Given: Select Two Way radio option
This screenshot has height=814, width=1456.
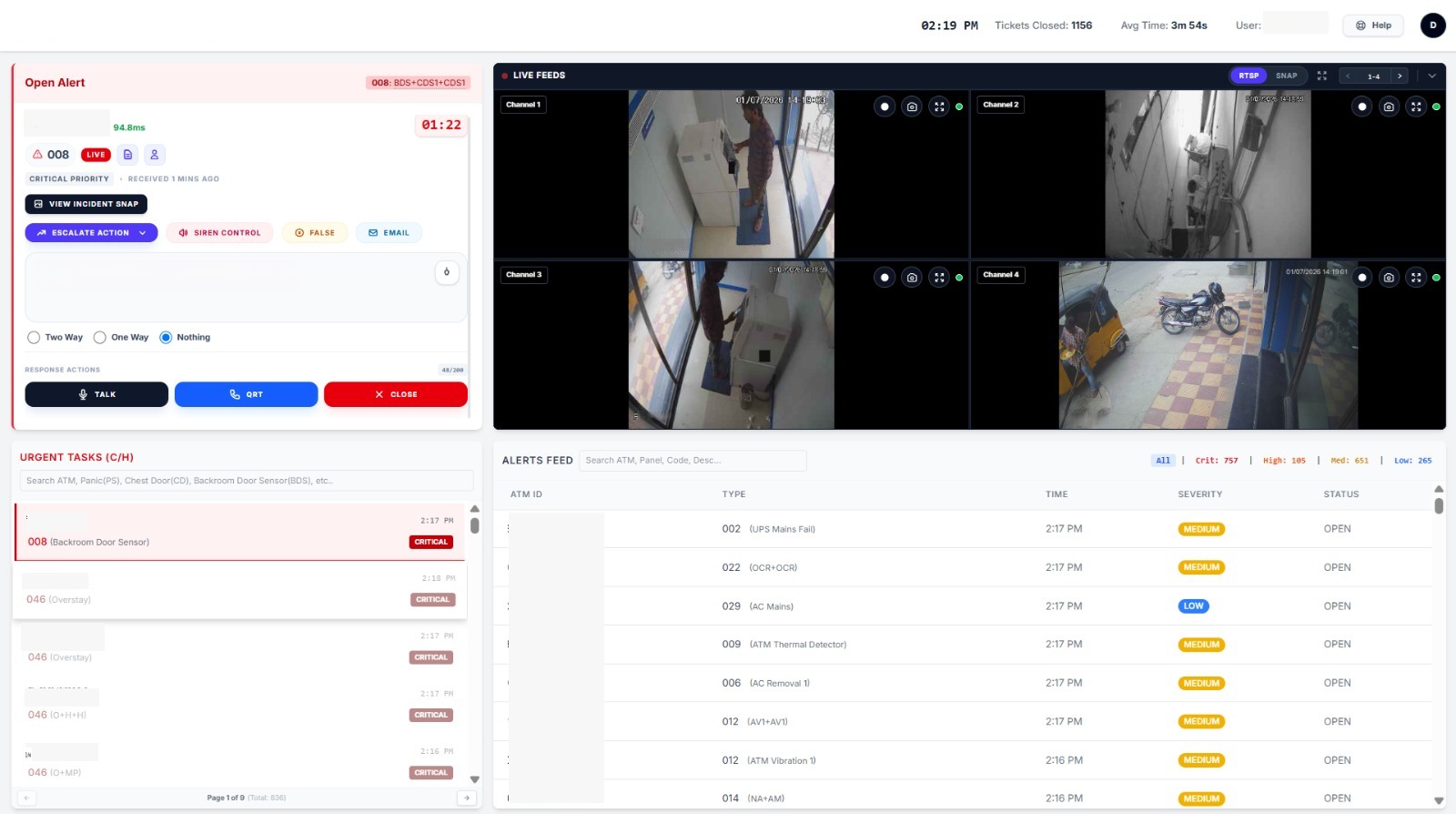Looking at the screenshot, I should [34, 338].
